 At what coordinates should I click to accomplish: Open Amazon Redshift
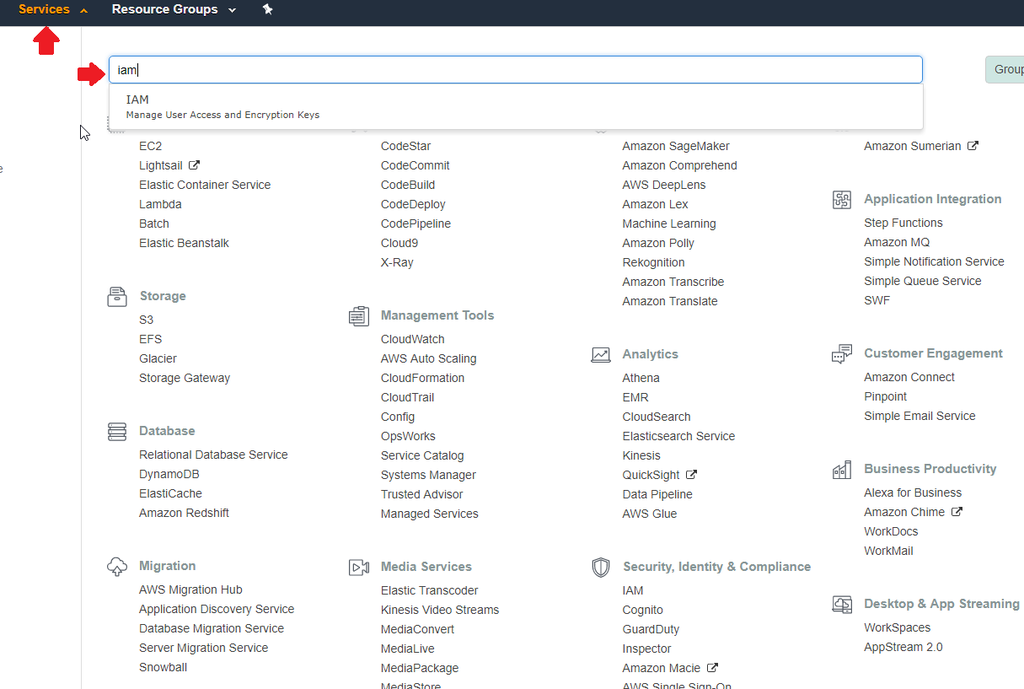184,513
